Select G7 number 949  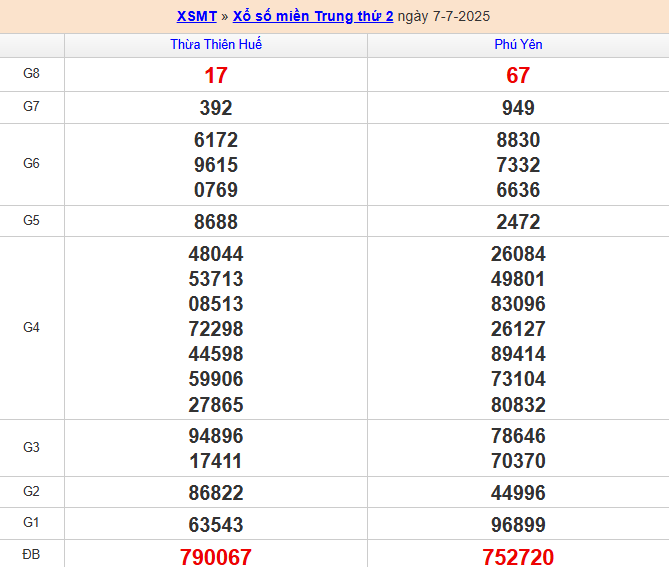pyautogui.click(x=518, y=108)
